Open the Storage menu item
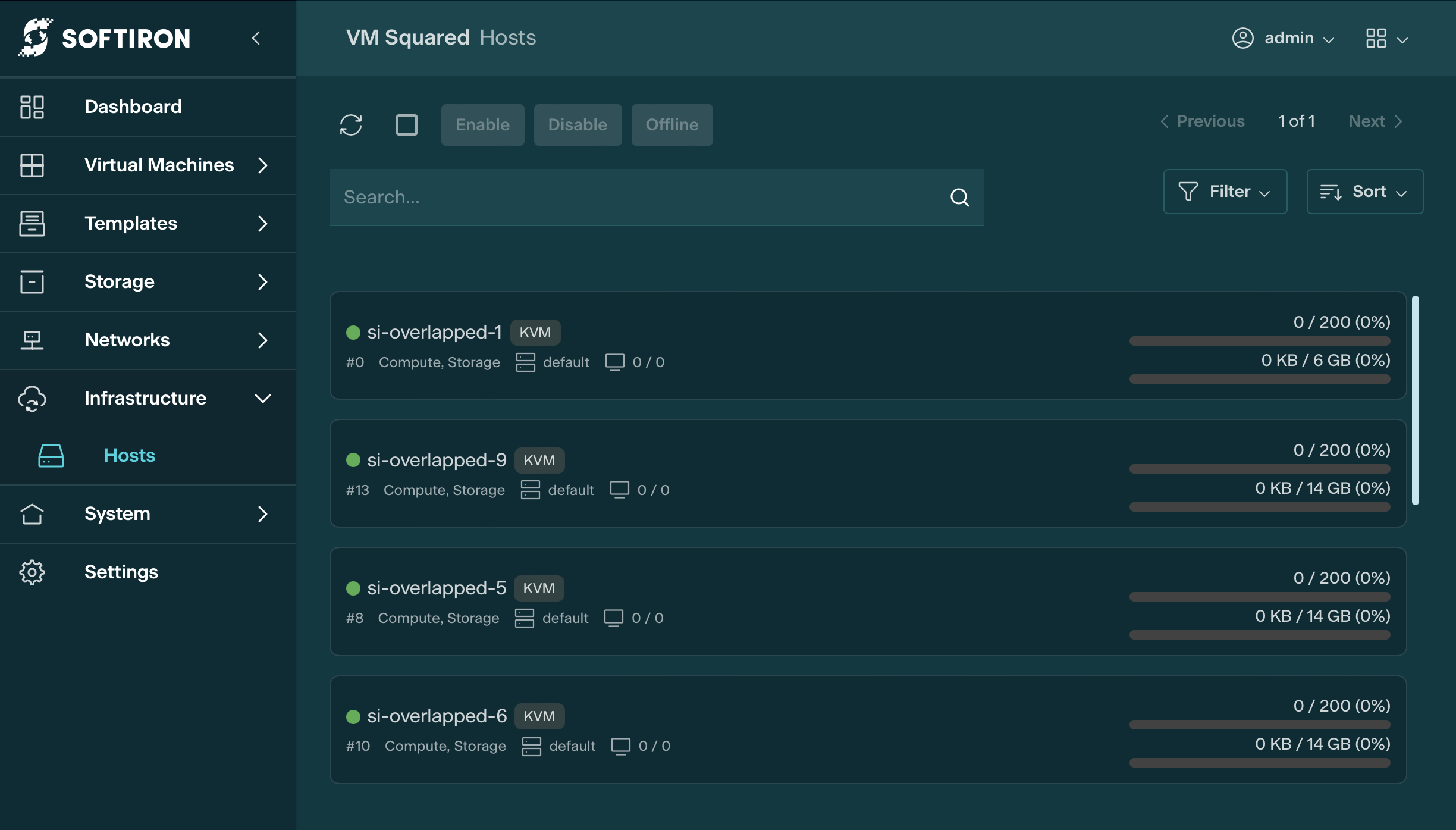1456x830 pixels. click(120, 282)
